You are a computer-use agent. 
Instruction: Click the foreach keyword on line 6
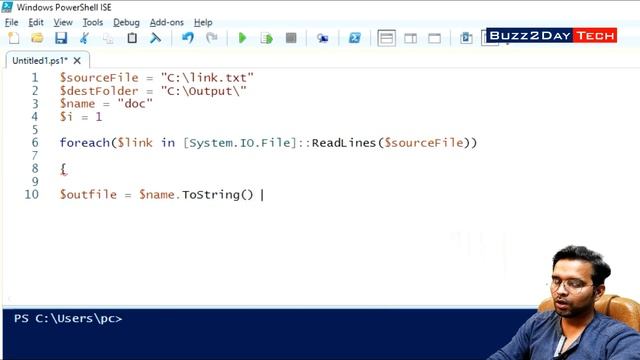(84, 143)
